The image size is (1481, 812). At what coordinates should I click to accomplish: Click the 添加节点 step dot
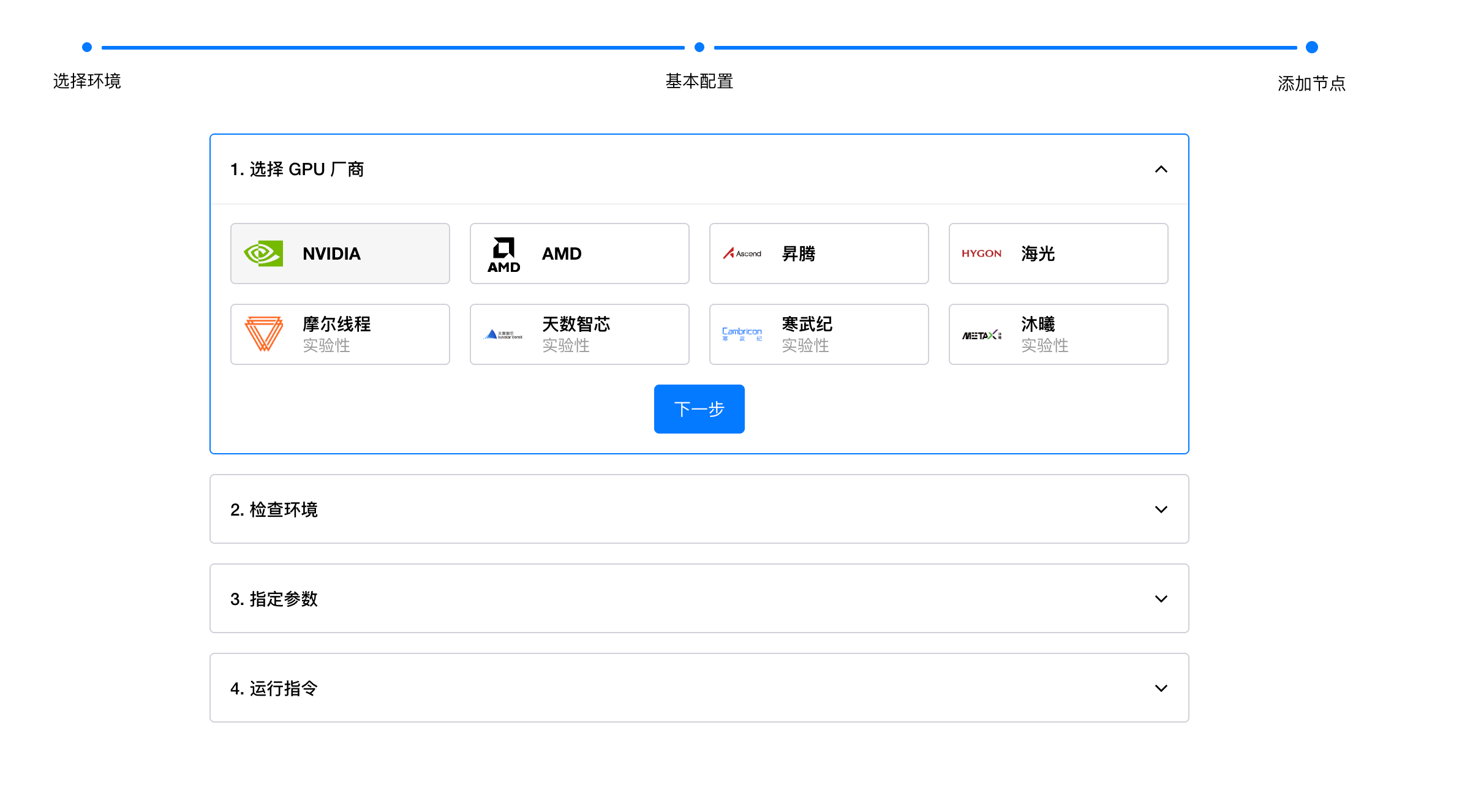click(1311, 47)
